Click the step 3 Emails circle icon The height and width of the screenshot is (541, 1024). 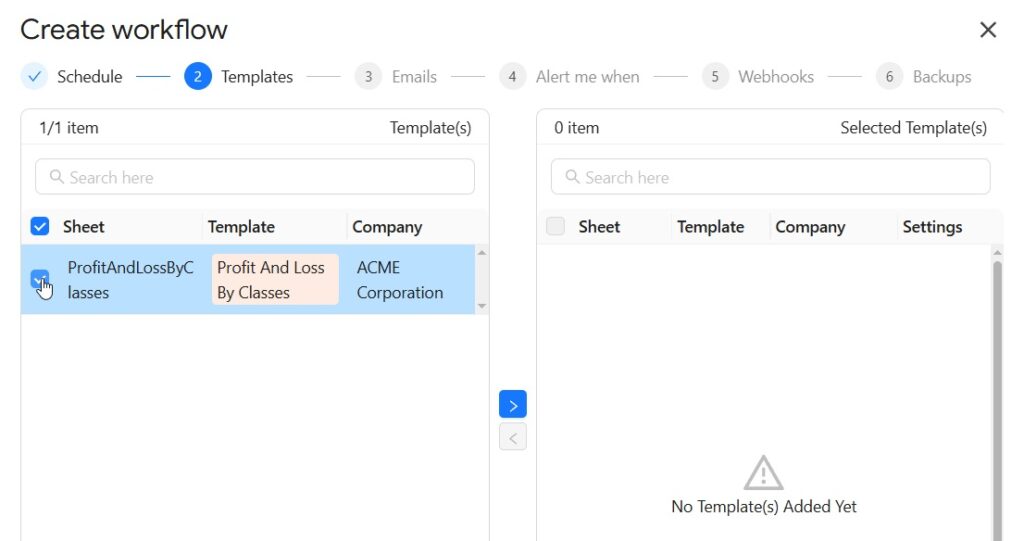click(368, 77)
